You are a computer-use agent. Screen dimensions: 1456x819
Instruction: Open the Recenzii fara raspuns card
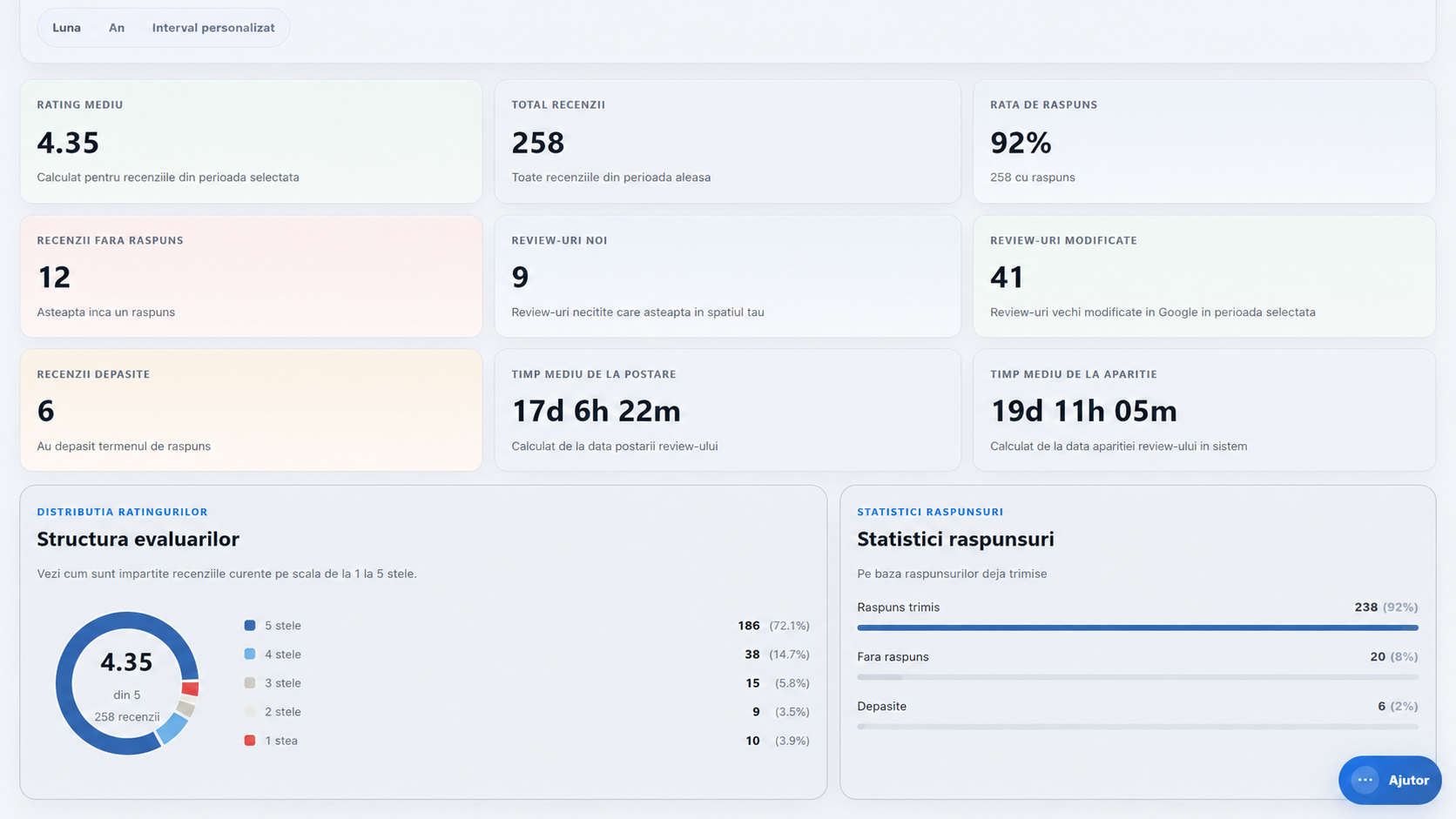point(251,277)
